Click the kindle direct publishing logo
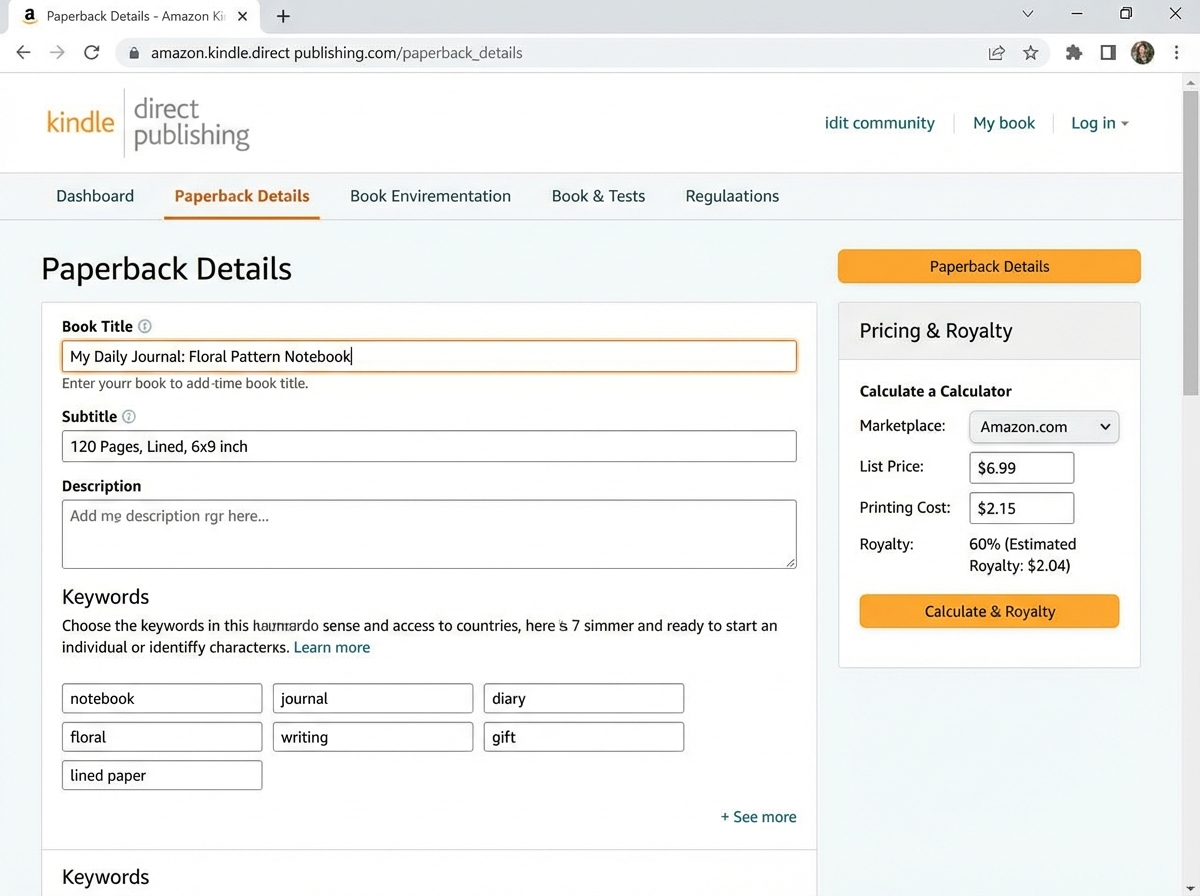 pos(147,122)
